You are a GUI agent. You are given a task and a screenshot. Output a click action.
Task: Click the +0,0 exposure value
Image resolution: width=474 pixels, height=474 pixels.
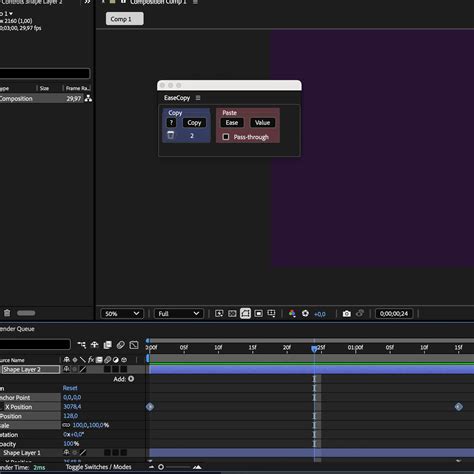click(x=320, y=314)
